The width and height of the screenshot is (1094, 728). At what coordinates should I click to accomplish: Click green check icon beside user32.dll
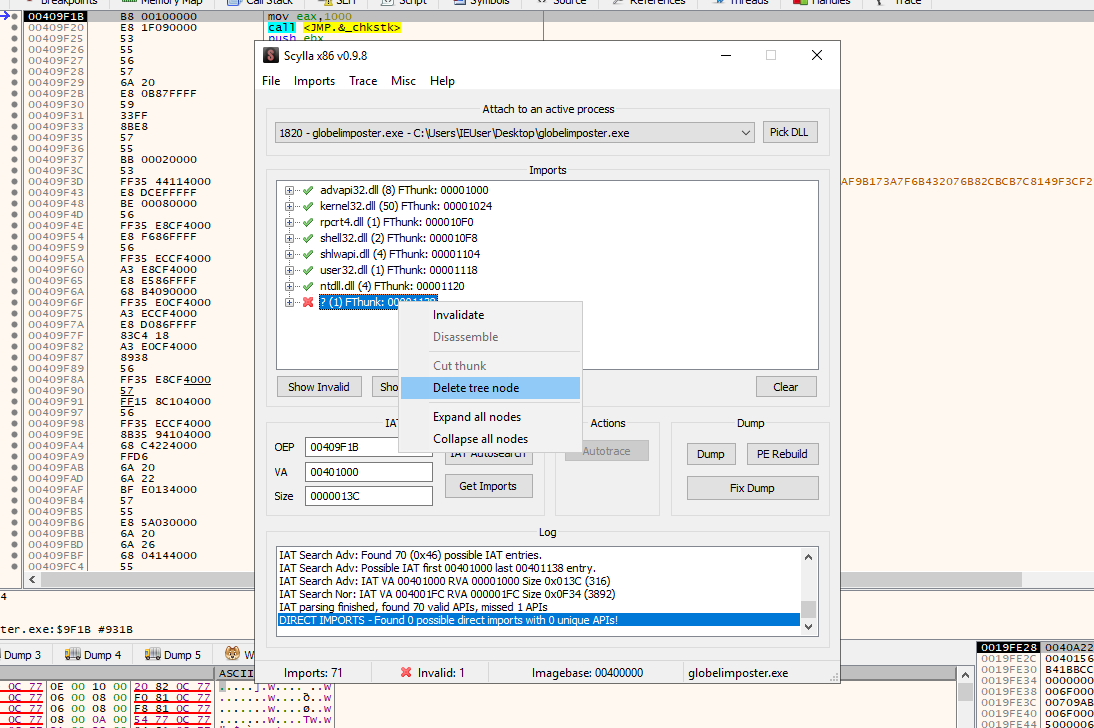coord(308,270)
